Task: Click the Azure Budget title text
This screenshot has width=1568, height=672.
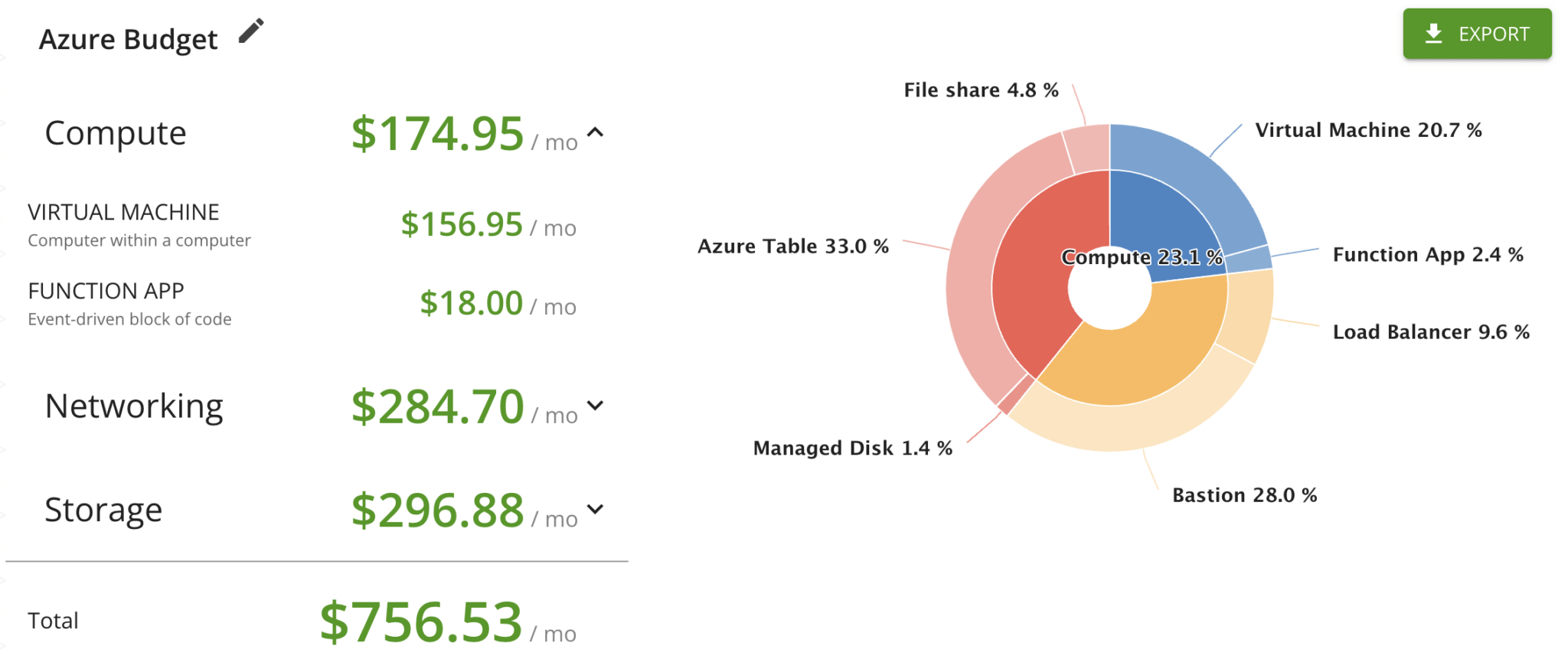Action: (x=129, y=38)
